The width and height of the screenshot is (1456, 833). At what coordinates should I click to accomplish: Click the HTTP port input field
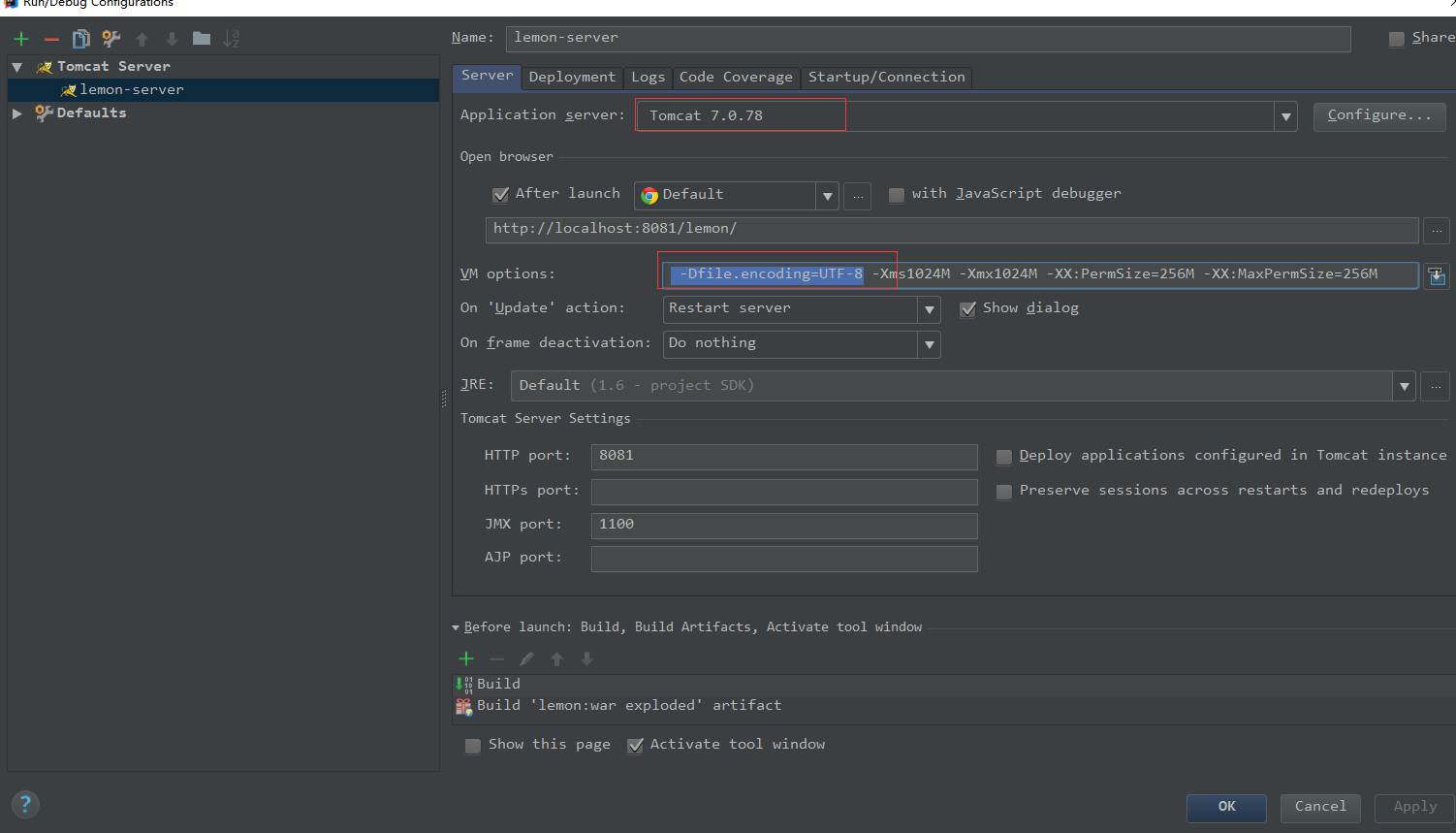pos(783,456)
